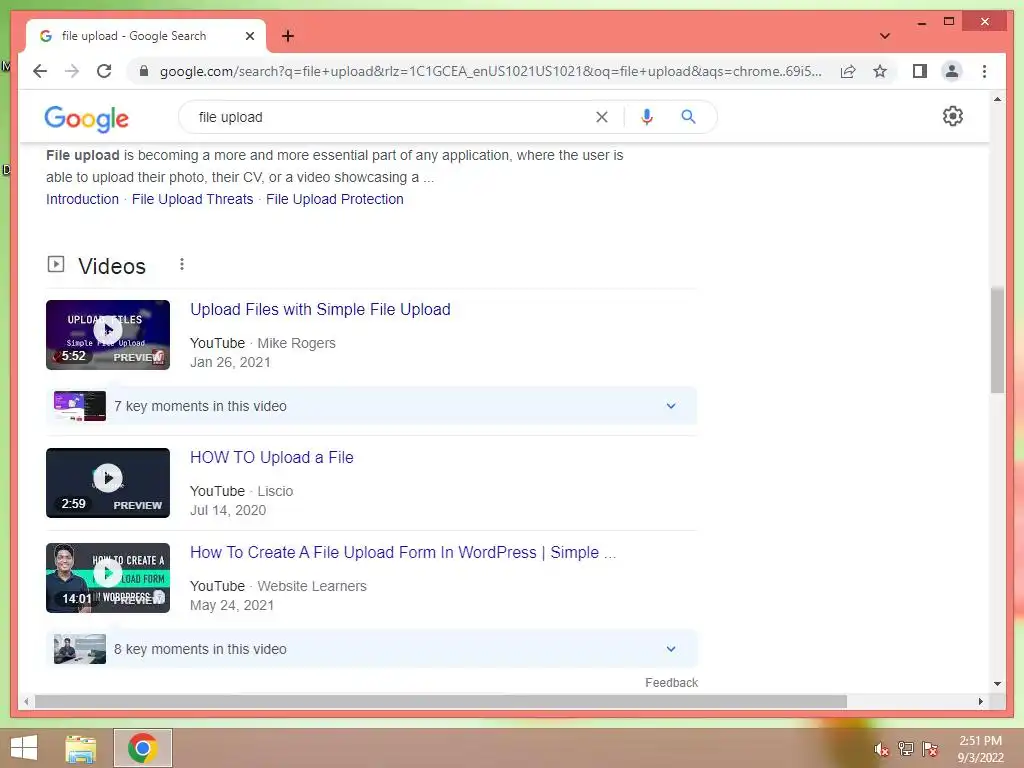Open a new tab with the plus button

point(288,36)
